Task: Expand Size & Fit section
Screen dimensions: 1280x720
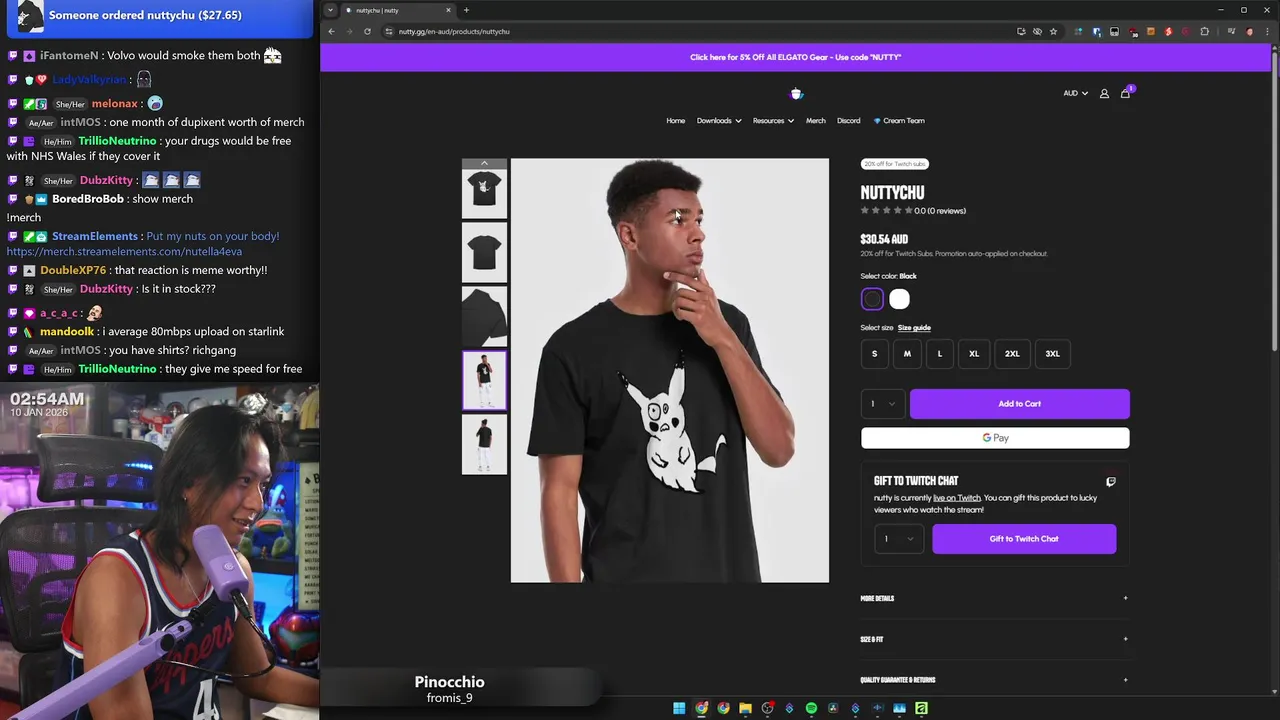Action: pos(994,639)
